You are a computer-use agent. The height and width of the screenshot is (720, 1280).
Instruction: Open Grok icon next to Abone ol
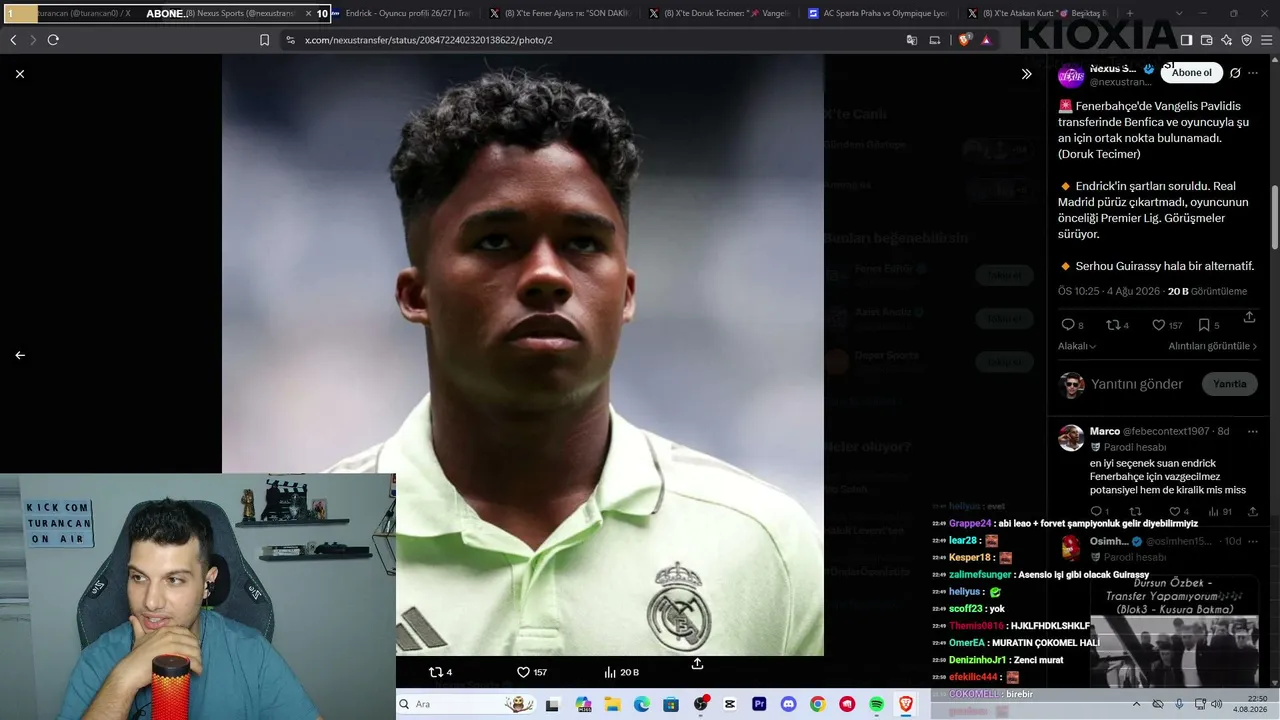(1235, 73)
